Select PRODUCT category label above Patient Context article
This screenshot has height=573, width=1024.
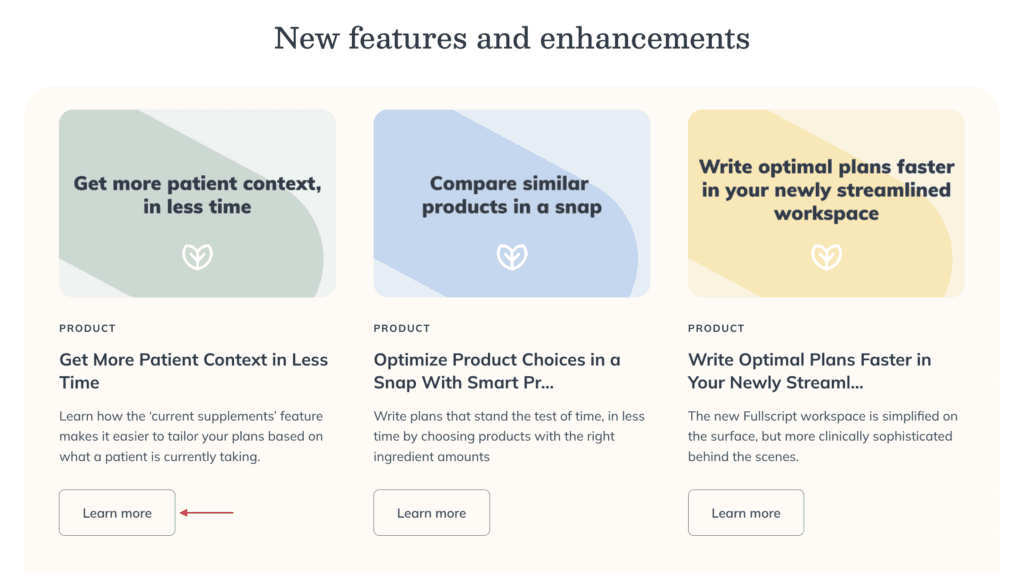[88, 328]
